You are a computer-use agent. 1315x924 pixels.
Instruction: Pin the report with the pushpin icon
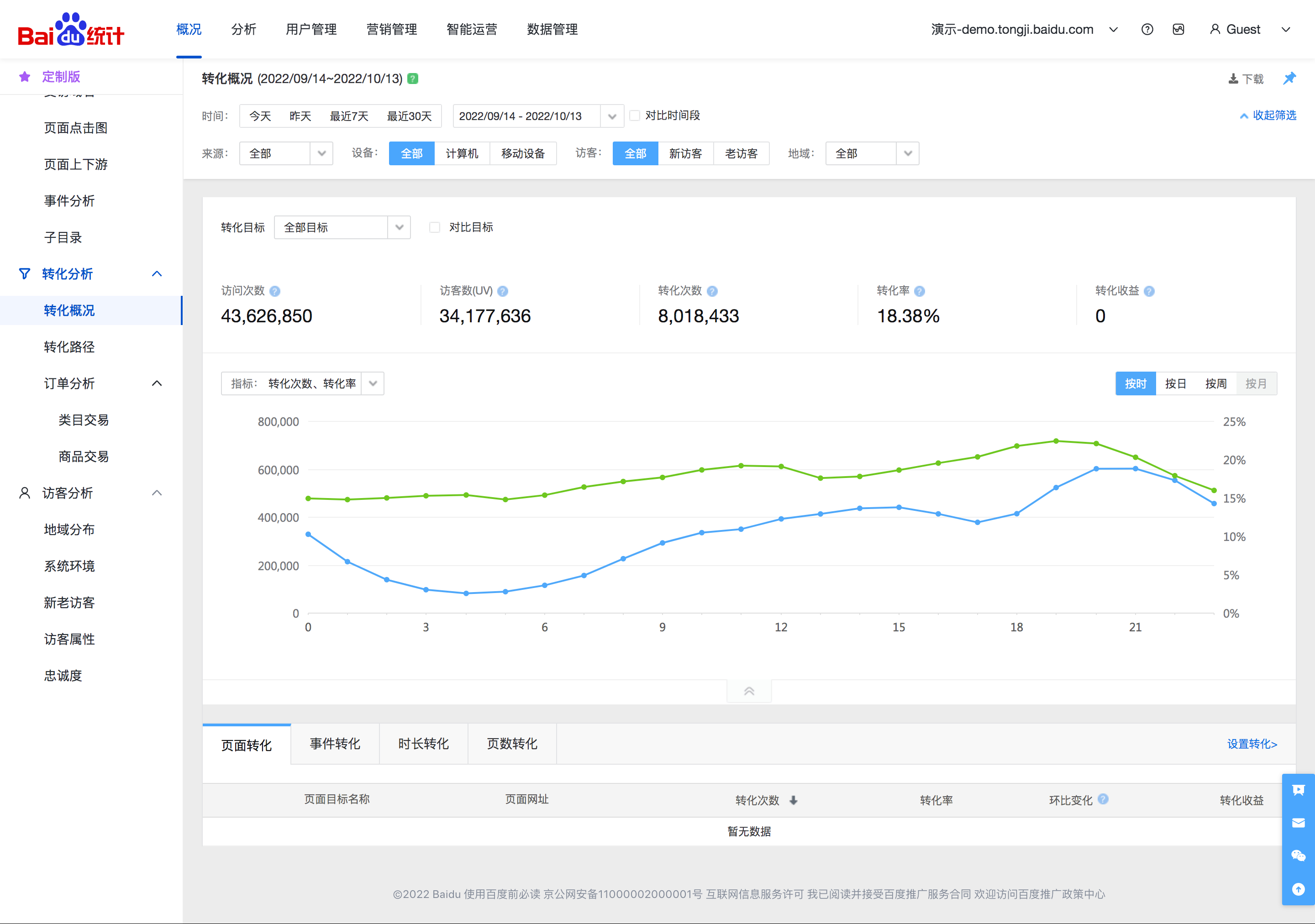(x=1289, y=79)
